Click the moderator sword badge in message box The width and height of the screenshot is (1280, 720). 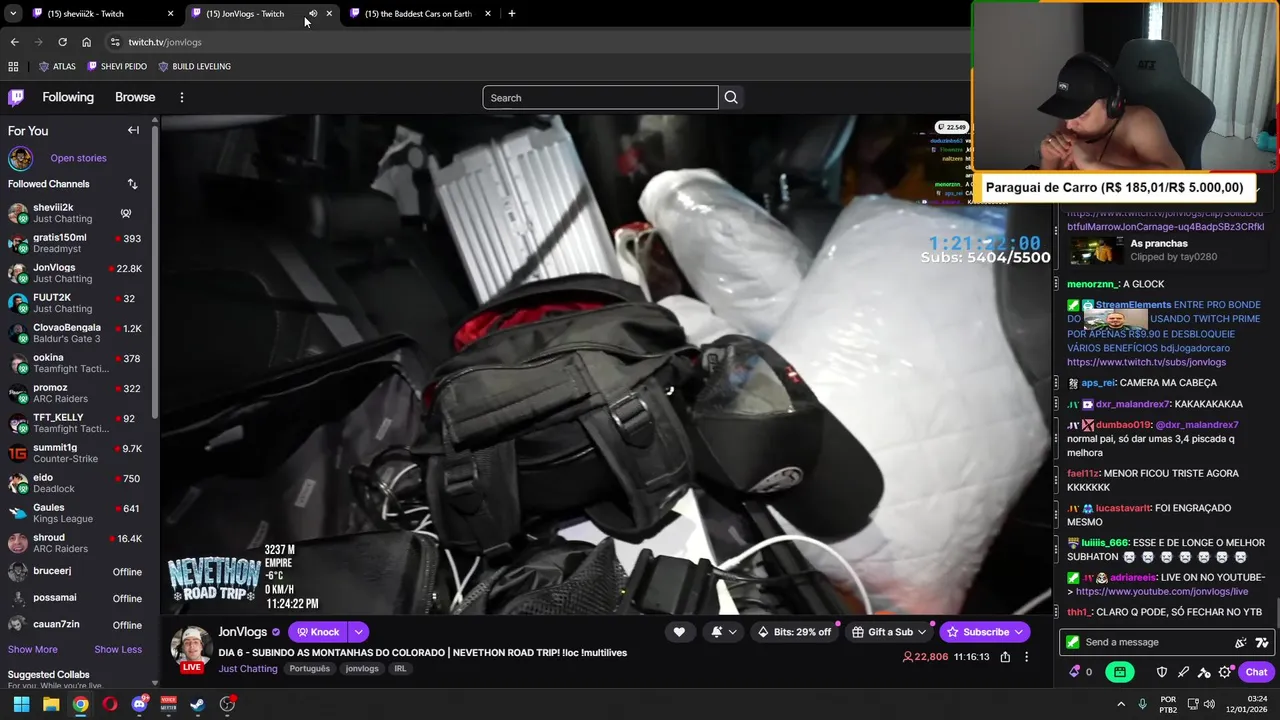(x=1073, y=642)
